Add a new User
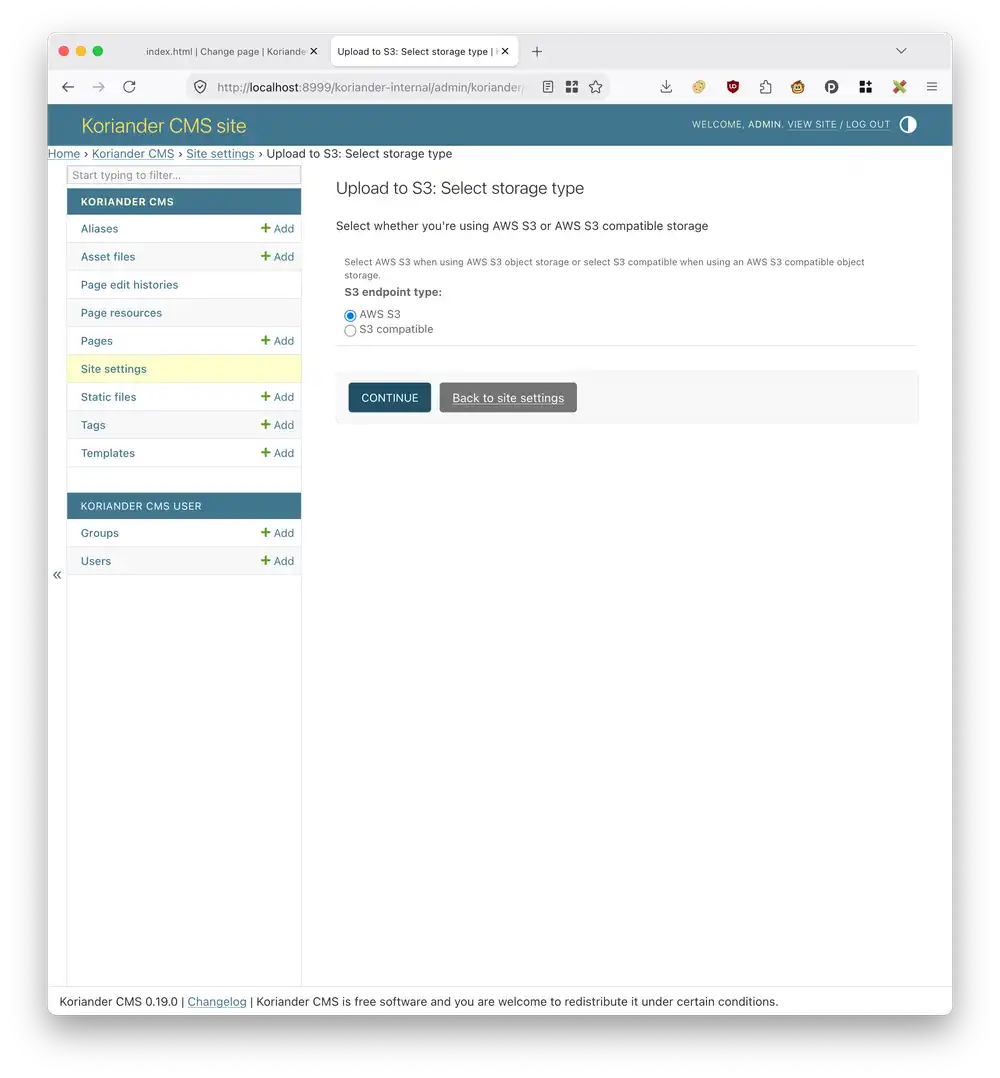Viewport: 1000px width, 1078px height. (278, 562)
